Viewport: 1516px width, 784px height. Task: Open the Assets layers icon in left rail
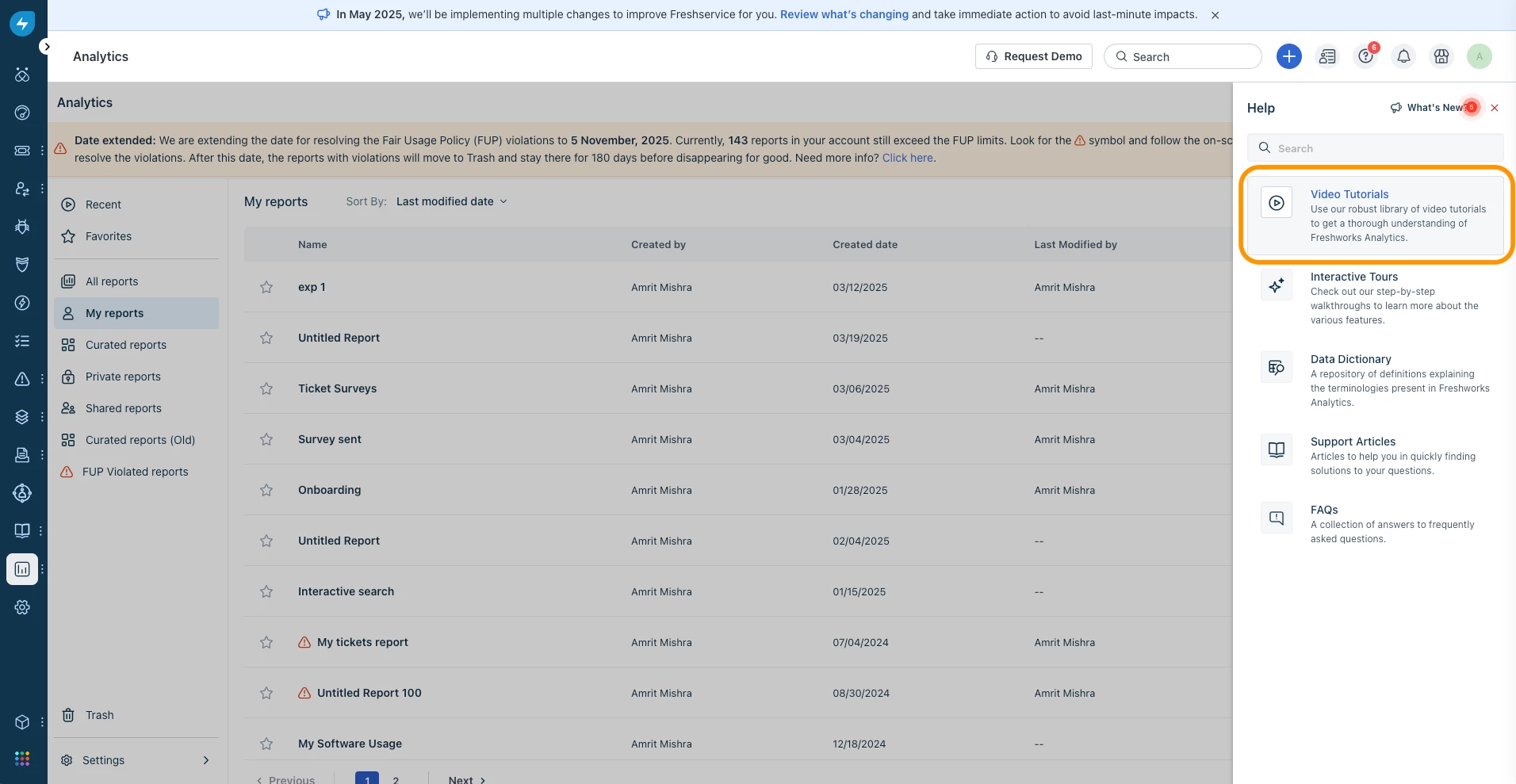[22, 417]
